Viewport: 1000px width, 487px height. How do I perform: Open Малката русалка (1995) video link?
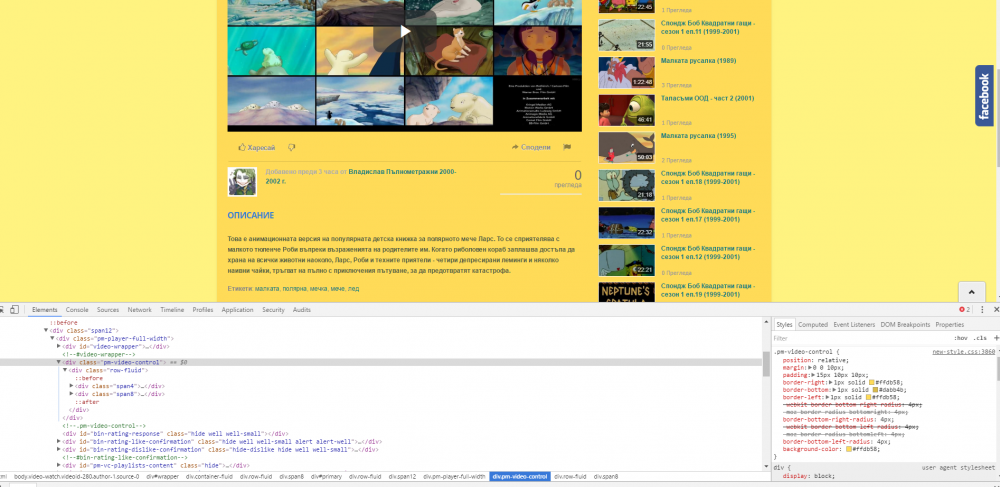click(x=699, y=136)
